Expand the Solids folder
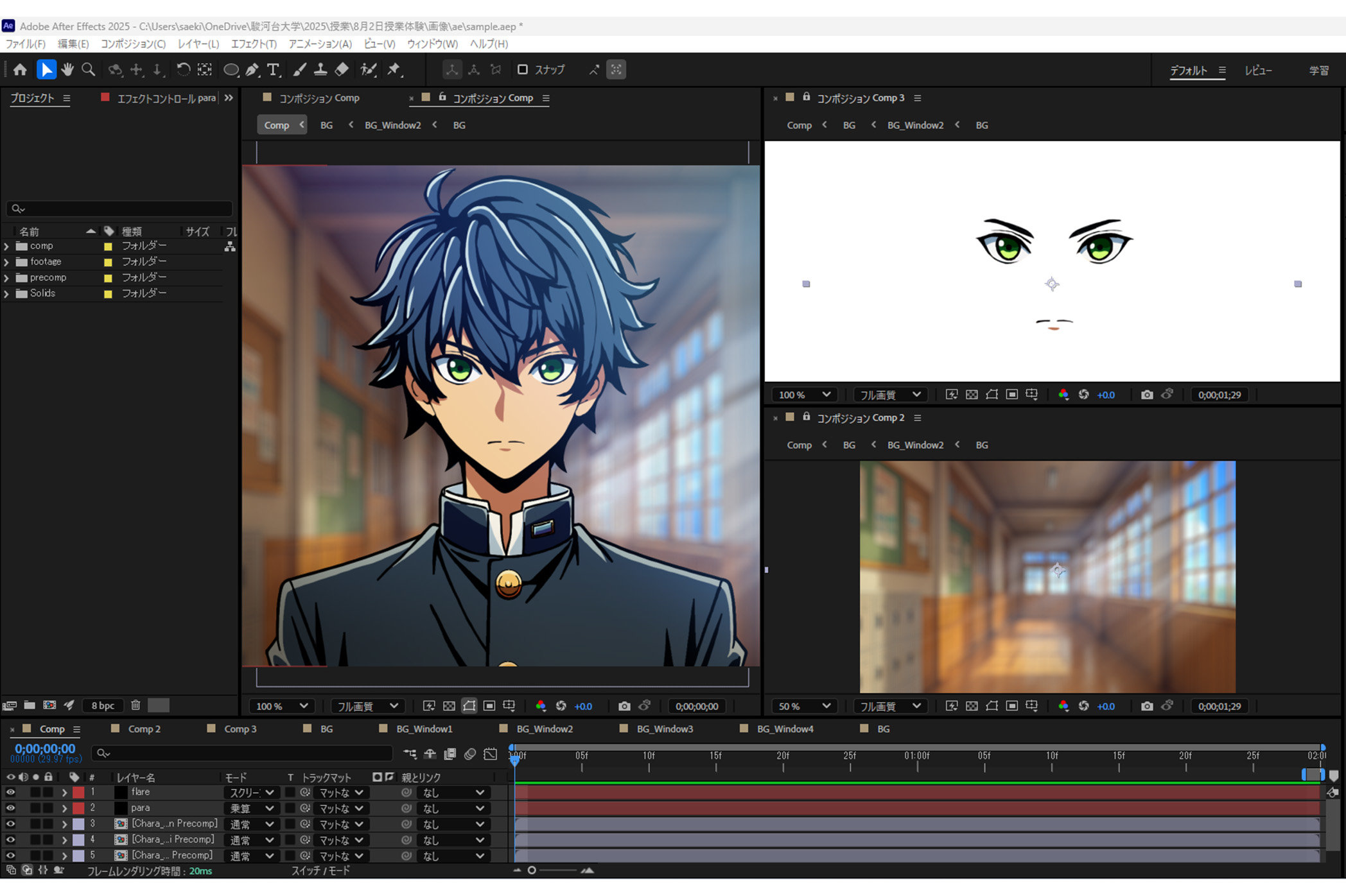Image resolution: width=1346 pixels, height=896 pixels. pyautogui.click(x=6, y=293)
